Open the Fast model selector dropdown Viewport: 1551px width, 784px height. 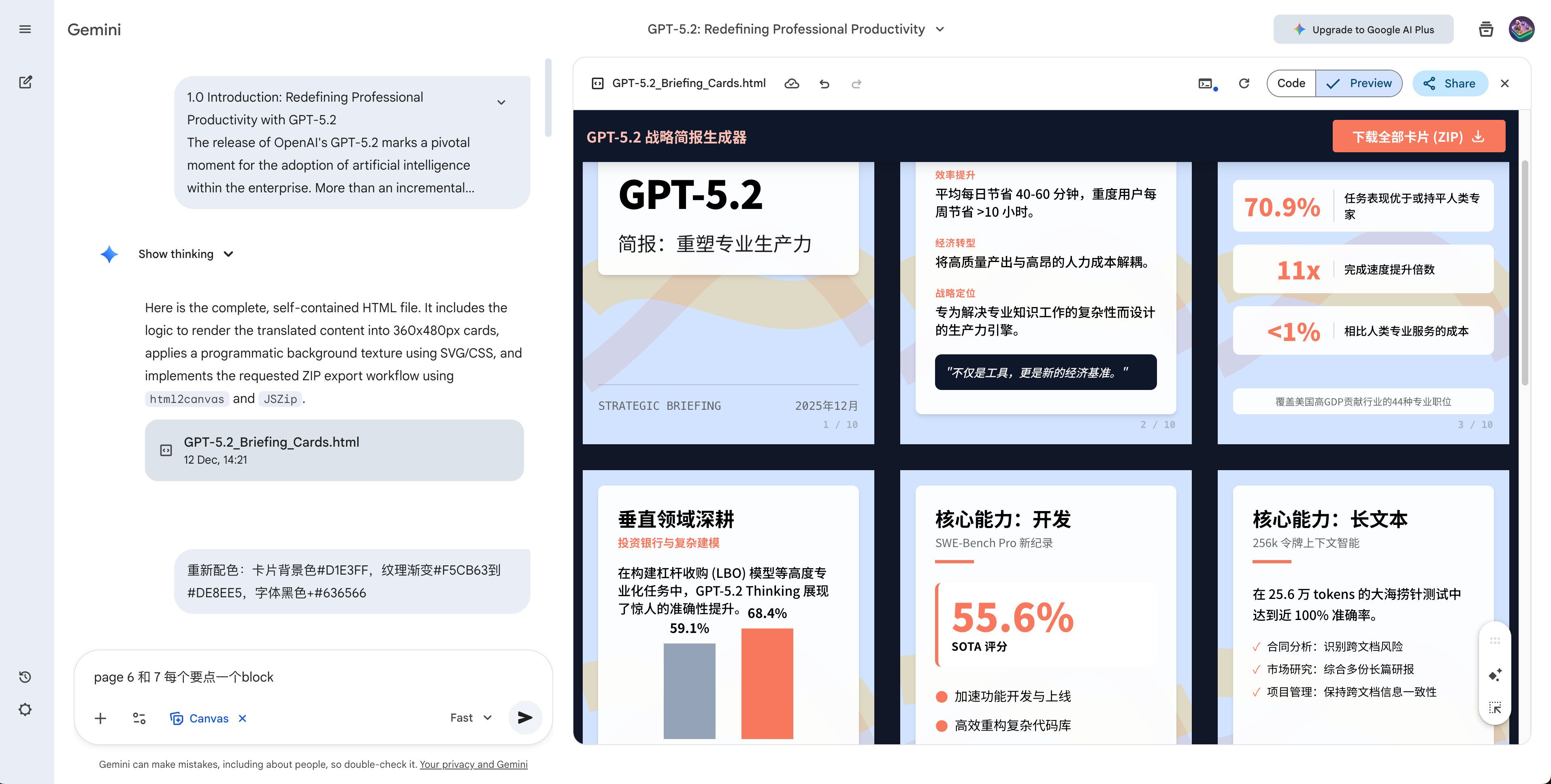click(471, 717)
